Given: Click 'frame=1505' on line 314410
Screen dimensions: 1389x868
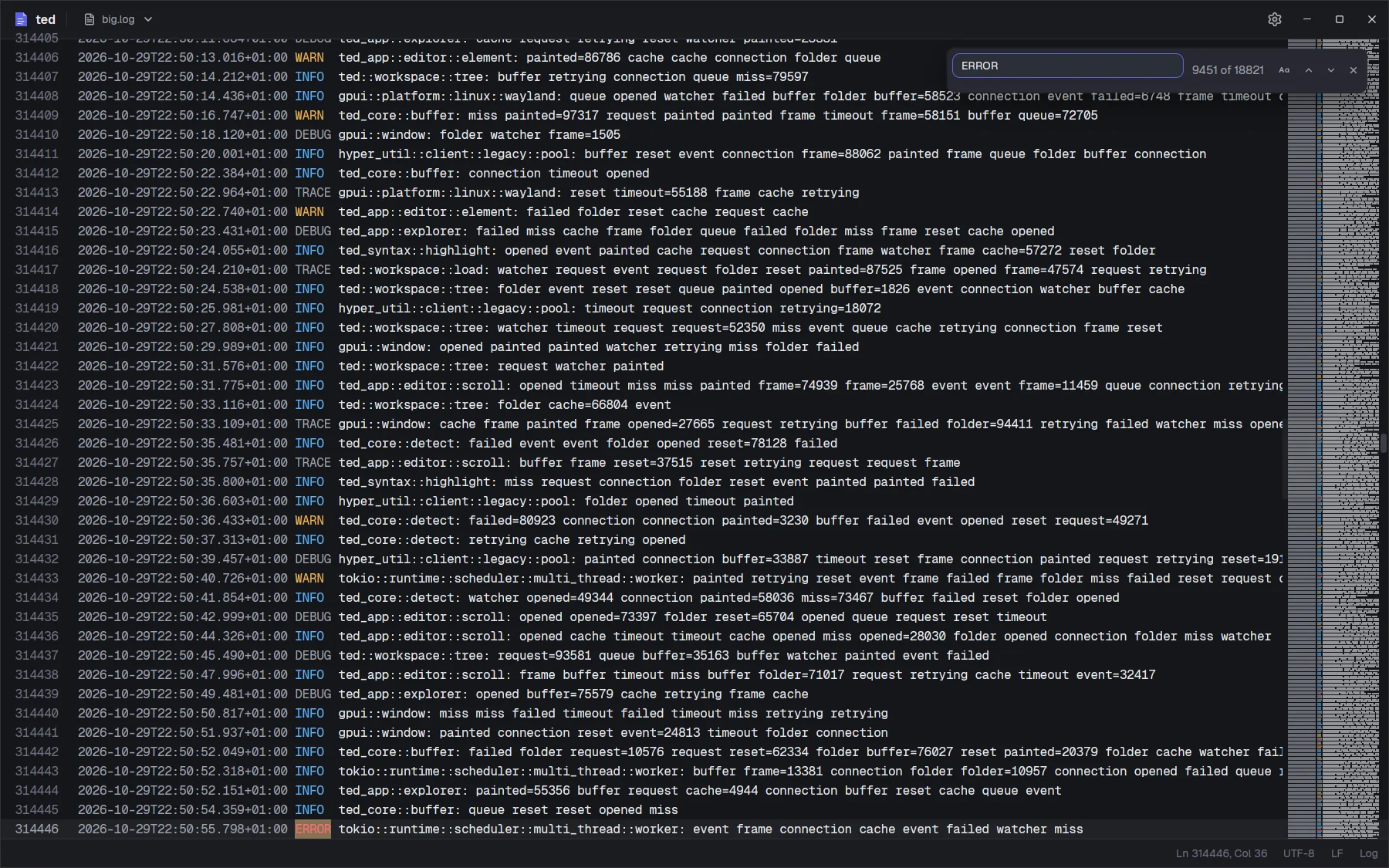Looking at the screenshot, I should tap(584, 135).
